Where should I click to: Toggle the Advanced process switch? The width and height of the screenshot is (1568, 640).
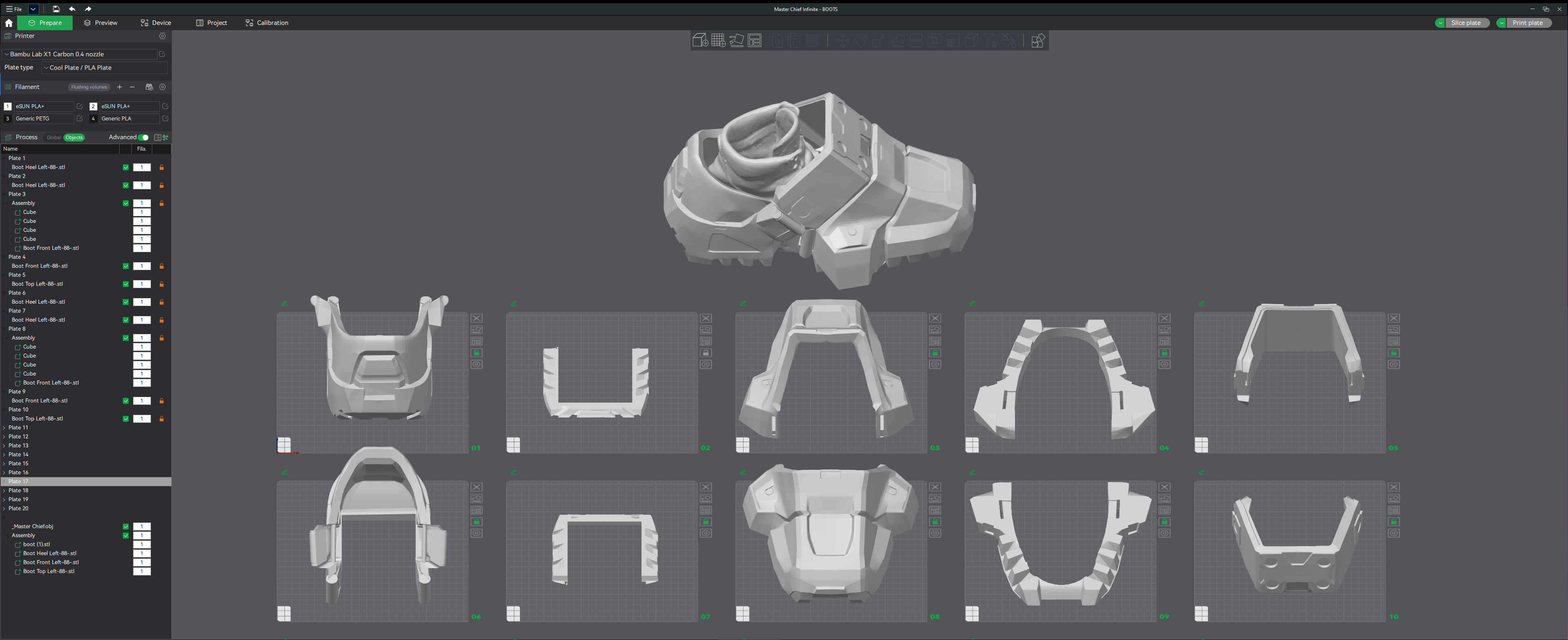(143, 138)
